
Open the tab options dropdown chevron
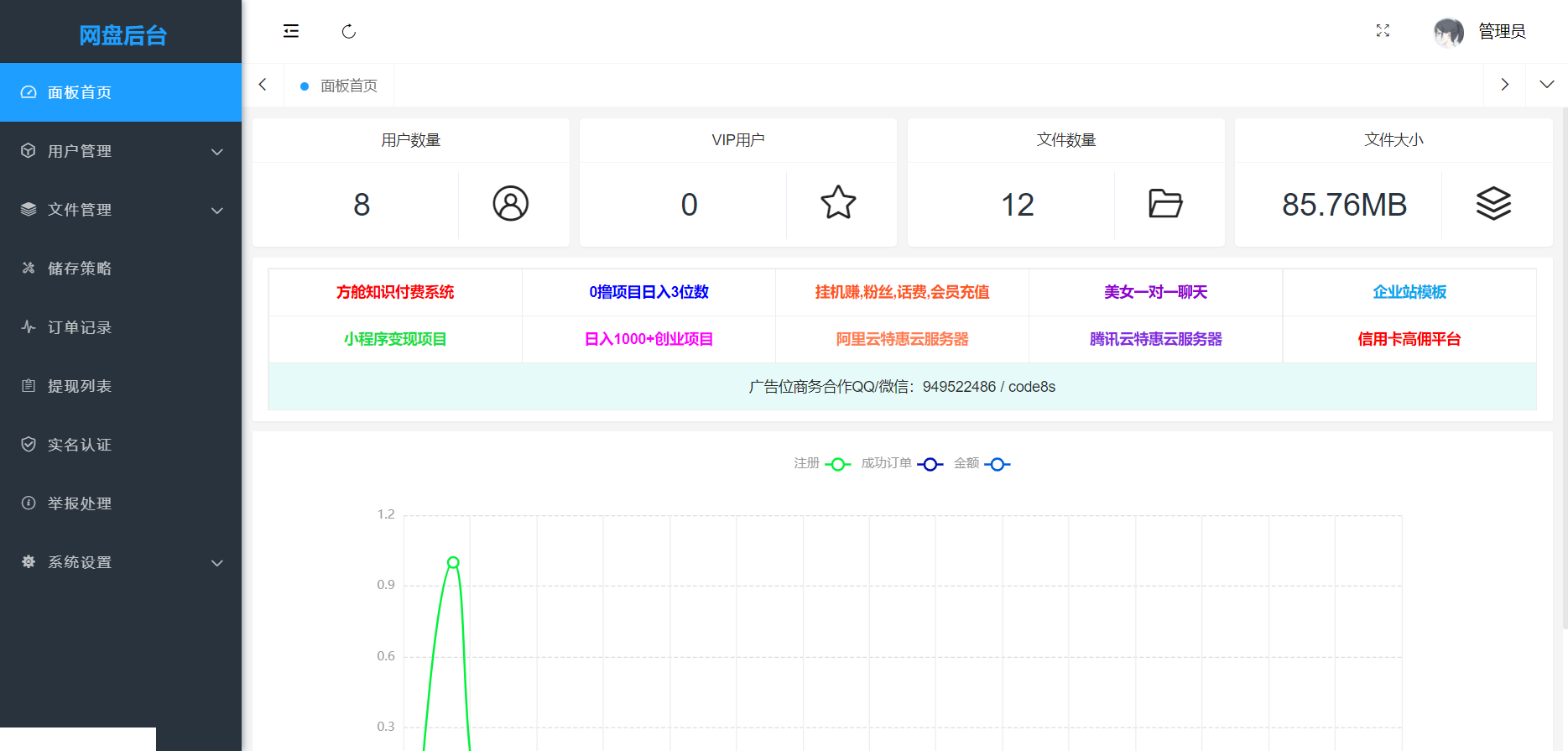1547,85
